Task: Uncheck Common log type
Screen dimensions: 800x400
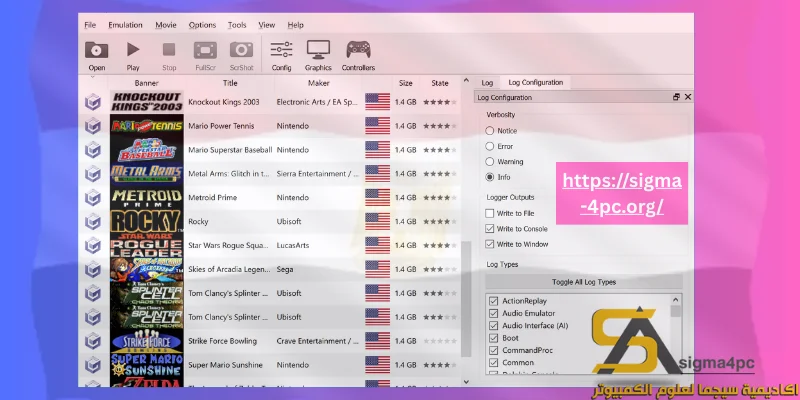Action: (x=493, y=362)
